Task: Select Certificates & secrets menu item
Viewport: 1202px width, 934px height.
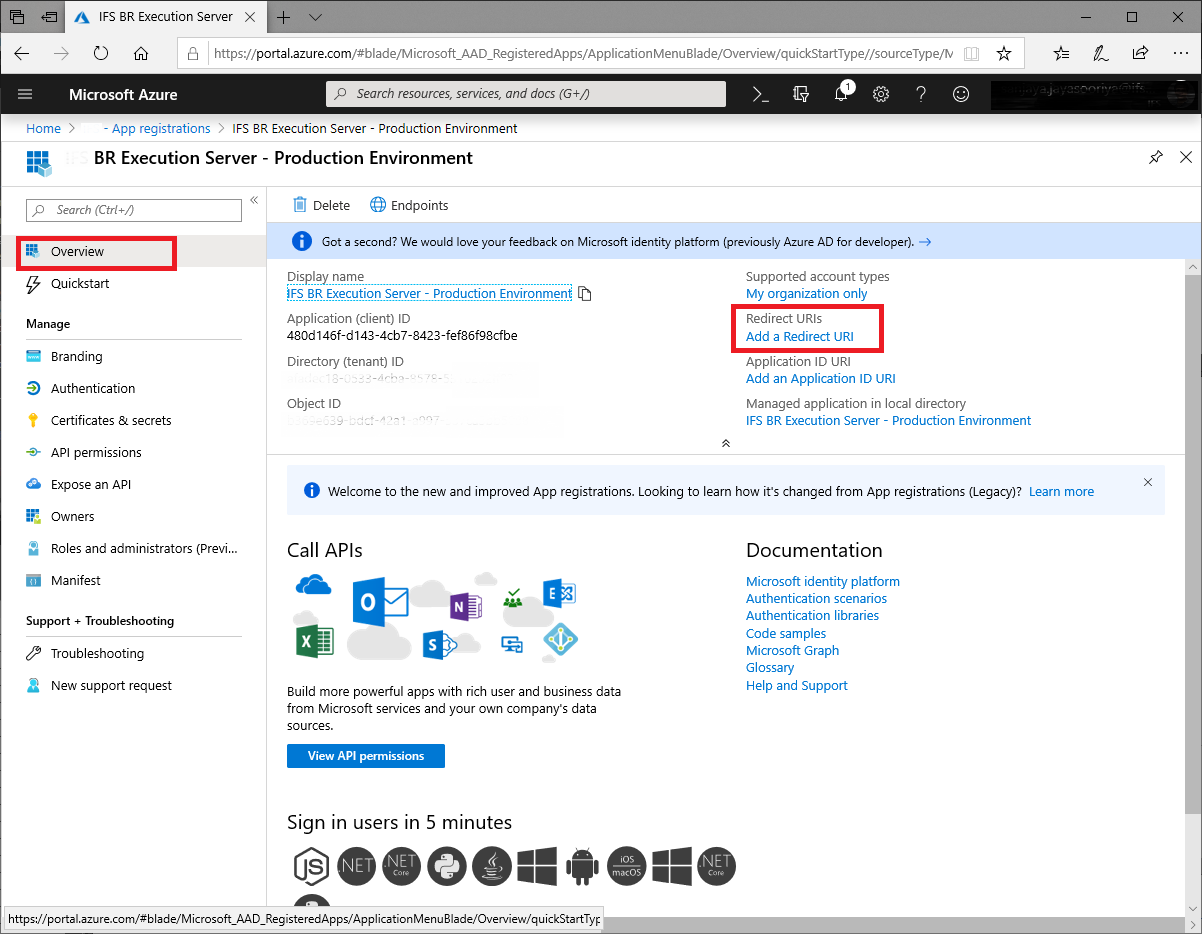Action: (111, 420)
